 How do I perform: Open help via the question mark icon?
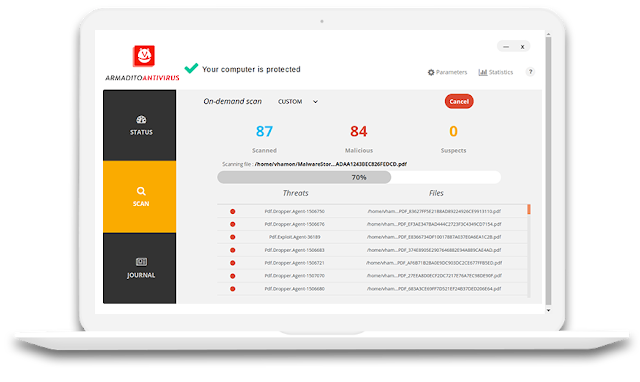tap(530, 72)
